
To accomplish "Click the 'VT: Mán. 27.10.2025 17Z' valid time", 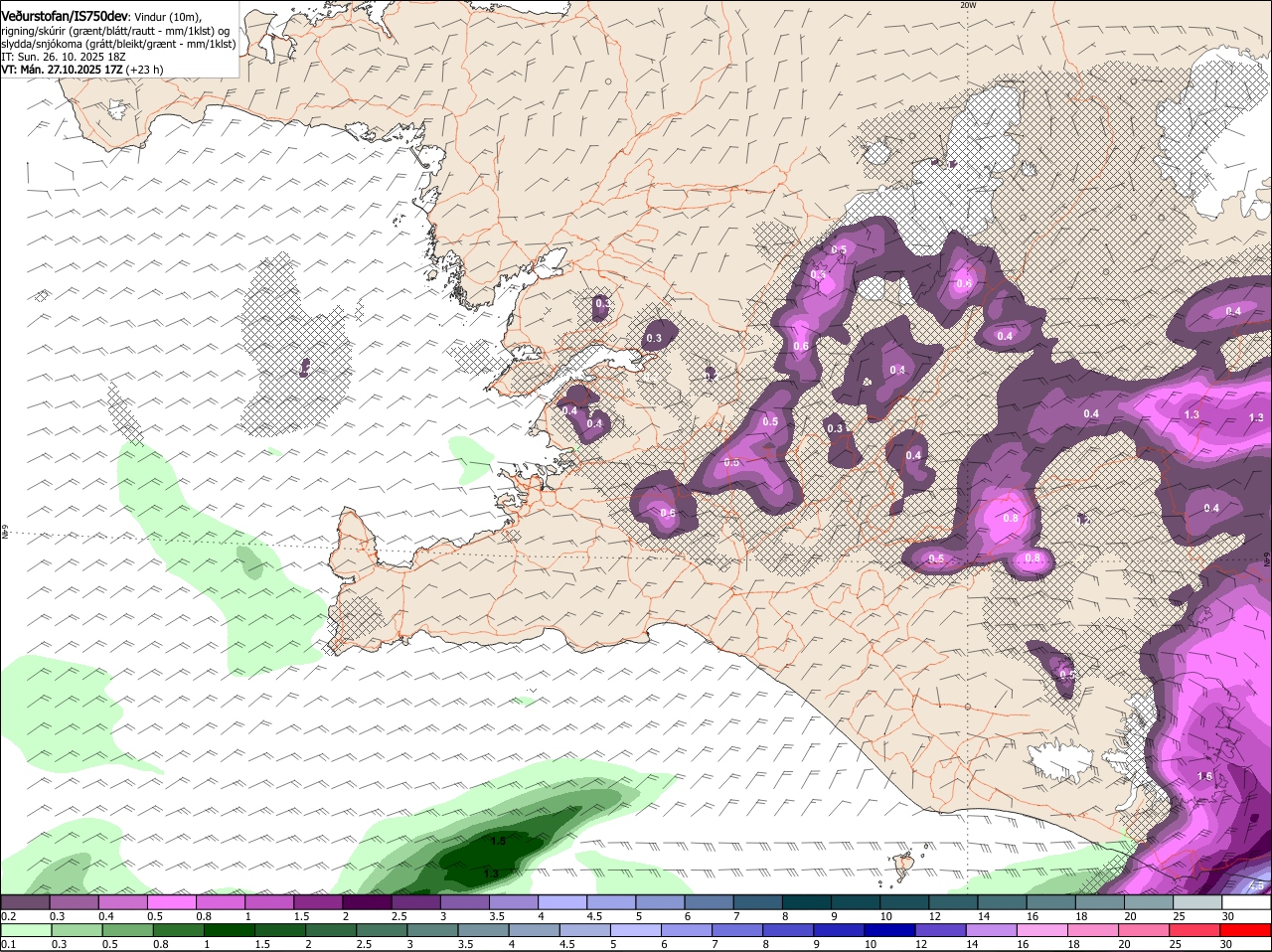I will click(x=62, y=70).
